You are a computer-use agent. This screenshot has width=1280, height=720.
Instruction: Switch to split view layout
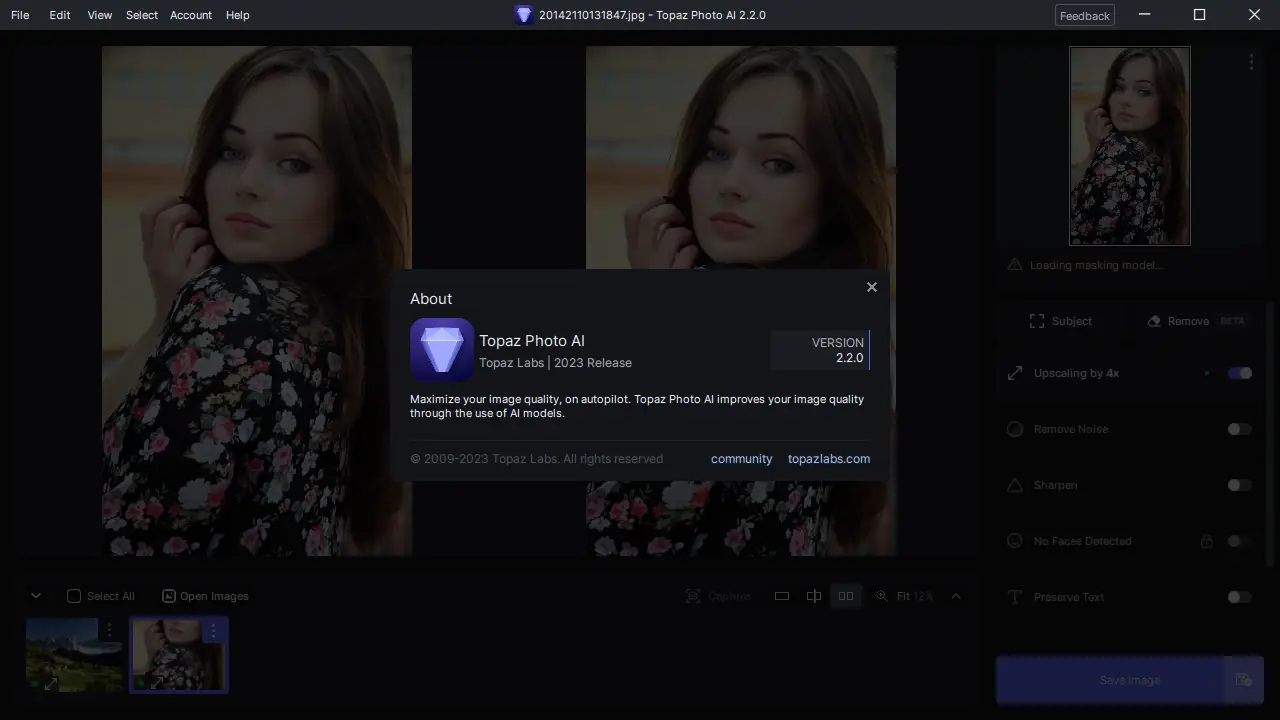814,596
